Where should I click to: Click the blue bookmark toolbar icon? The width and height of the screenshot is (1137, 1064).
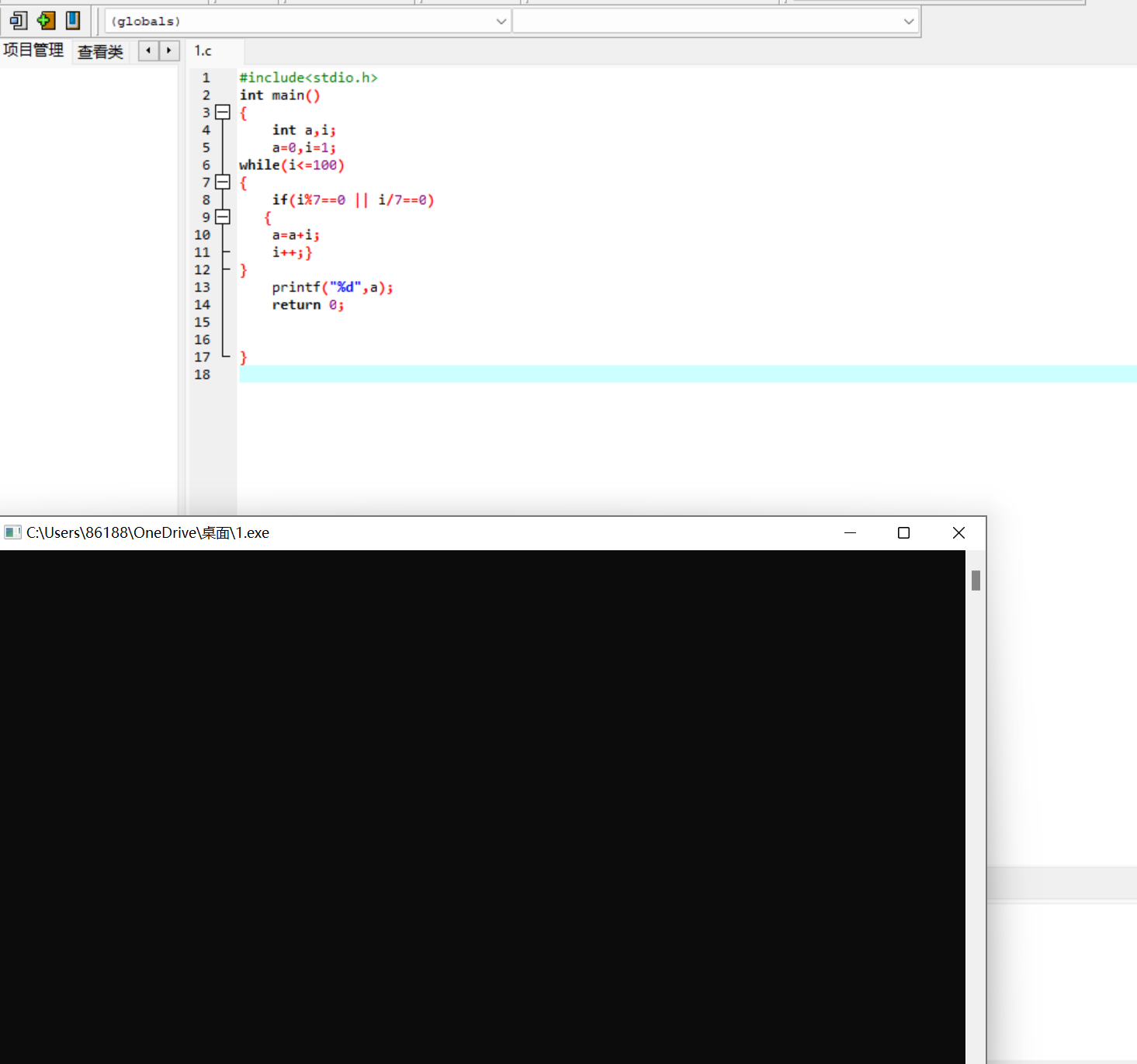click(x=73, y=20)
